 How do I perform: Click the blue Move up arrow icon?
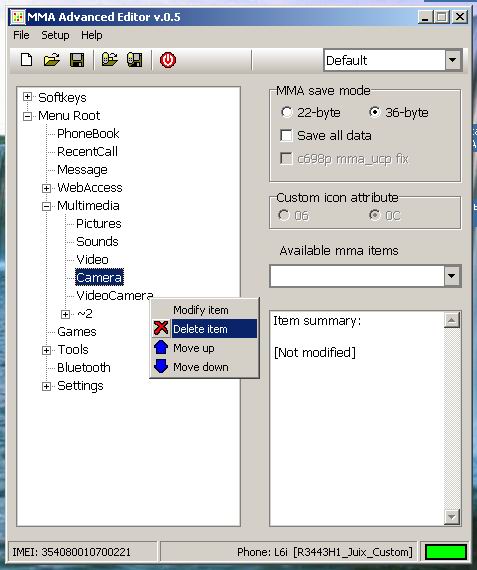161,347
